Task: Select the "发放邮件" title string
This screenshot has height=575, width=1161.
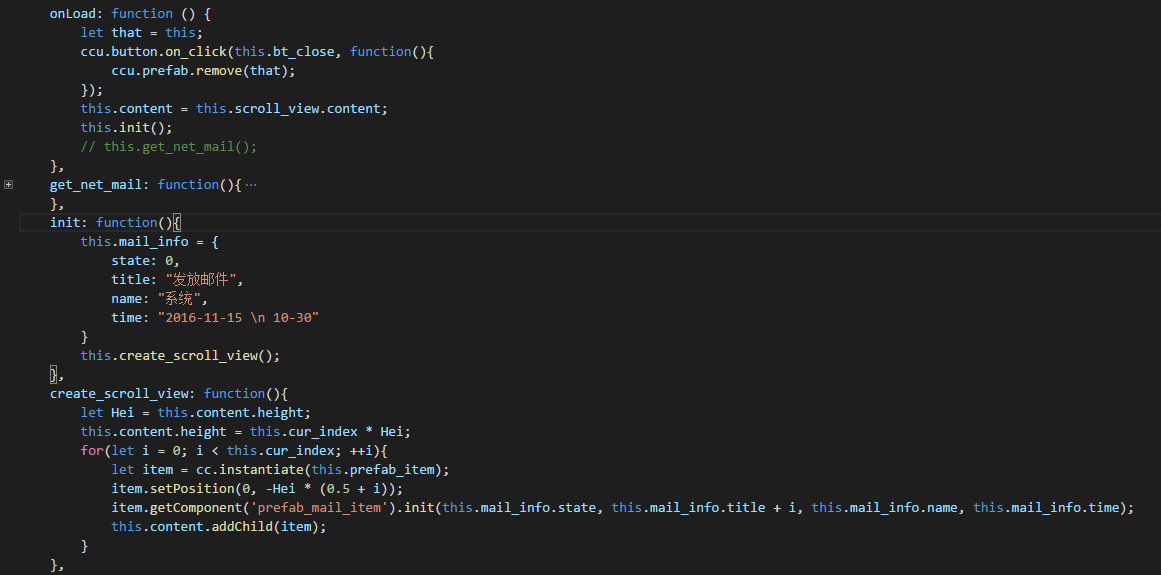Action: pos(200,280)
